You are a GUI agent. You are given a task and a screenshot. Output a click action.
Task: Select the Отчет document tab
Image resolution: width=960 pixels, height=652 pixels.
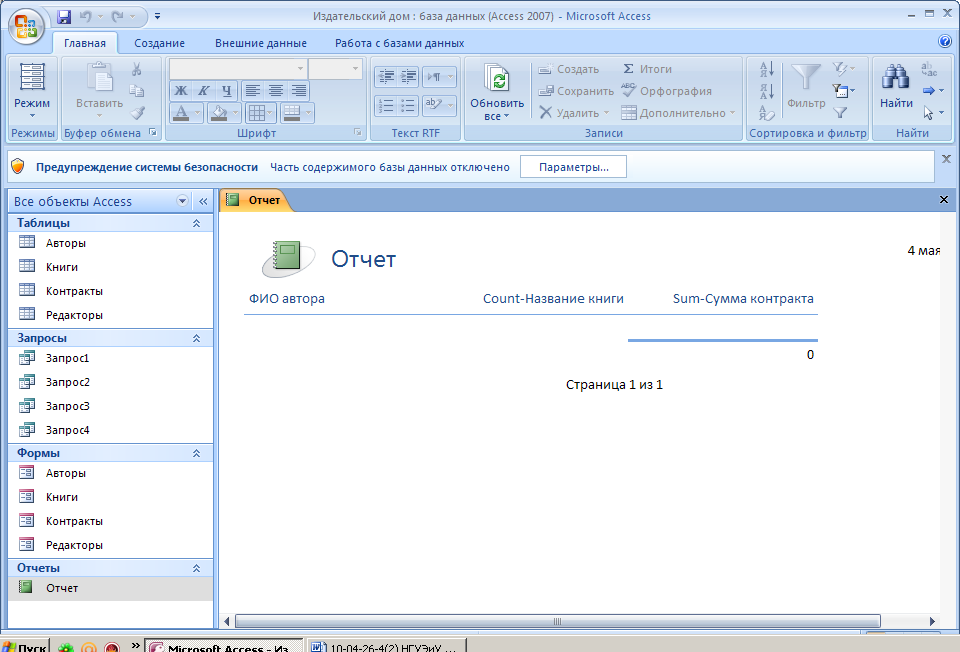point(256,200)
